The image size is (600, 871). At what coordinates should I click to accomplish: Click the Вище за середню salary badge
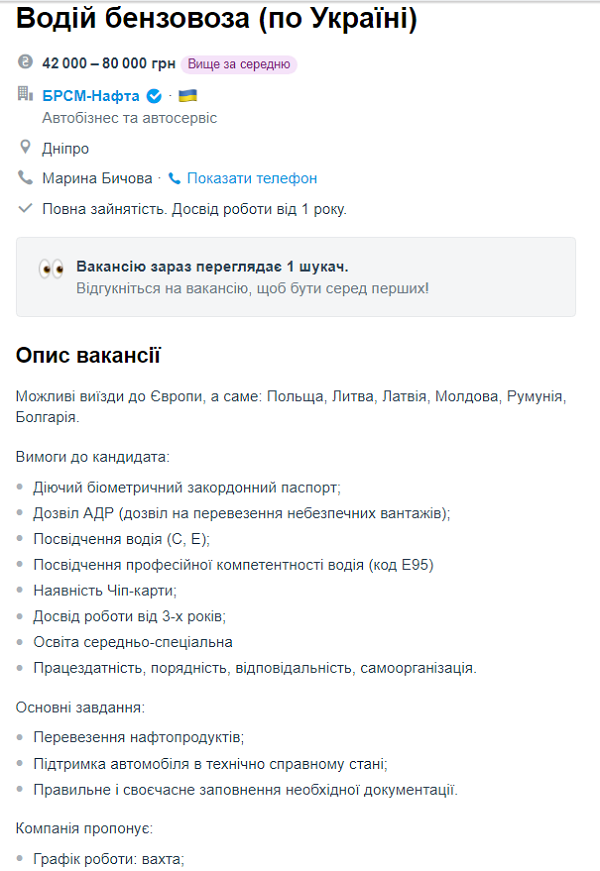239,64
